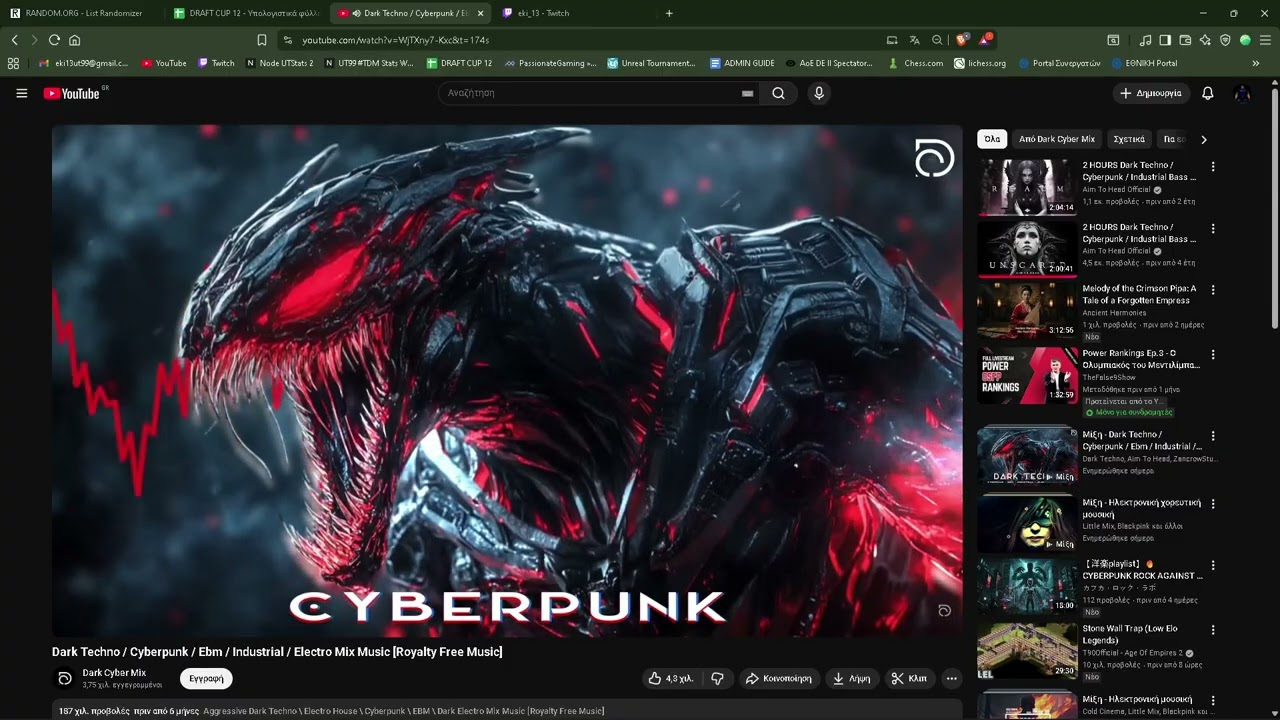Select the "Σχετικά" filter chip
1280x720 pixels.
(x=1129, y=139)
